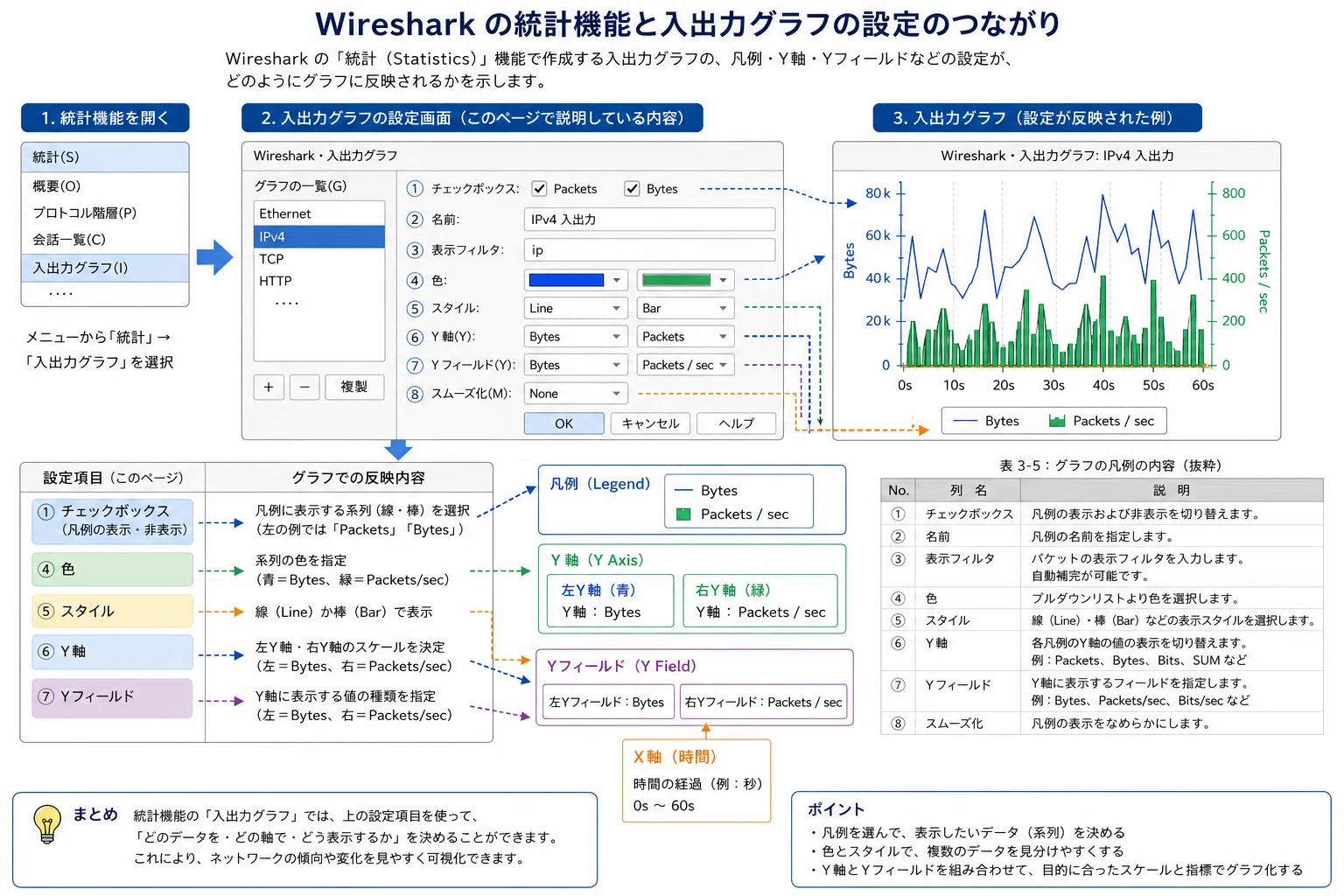Click the 複製 button

[354, 387]
